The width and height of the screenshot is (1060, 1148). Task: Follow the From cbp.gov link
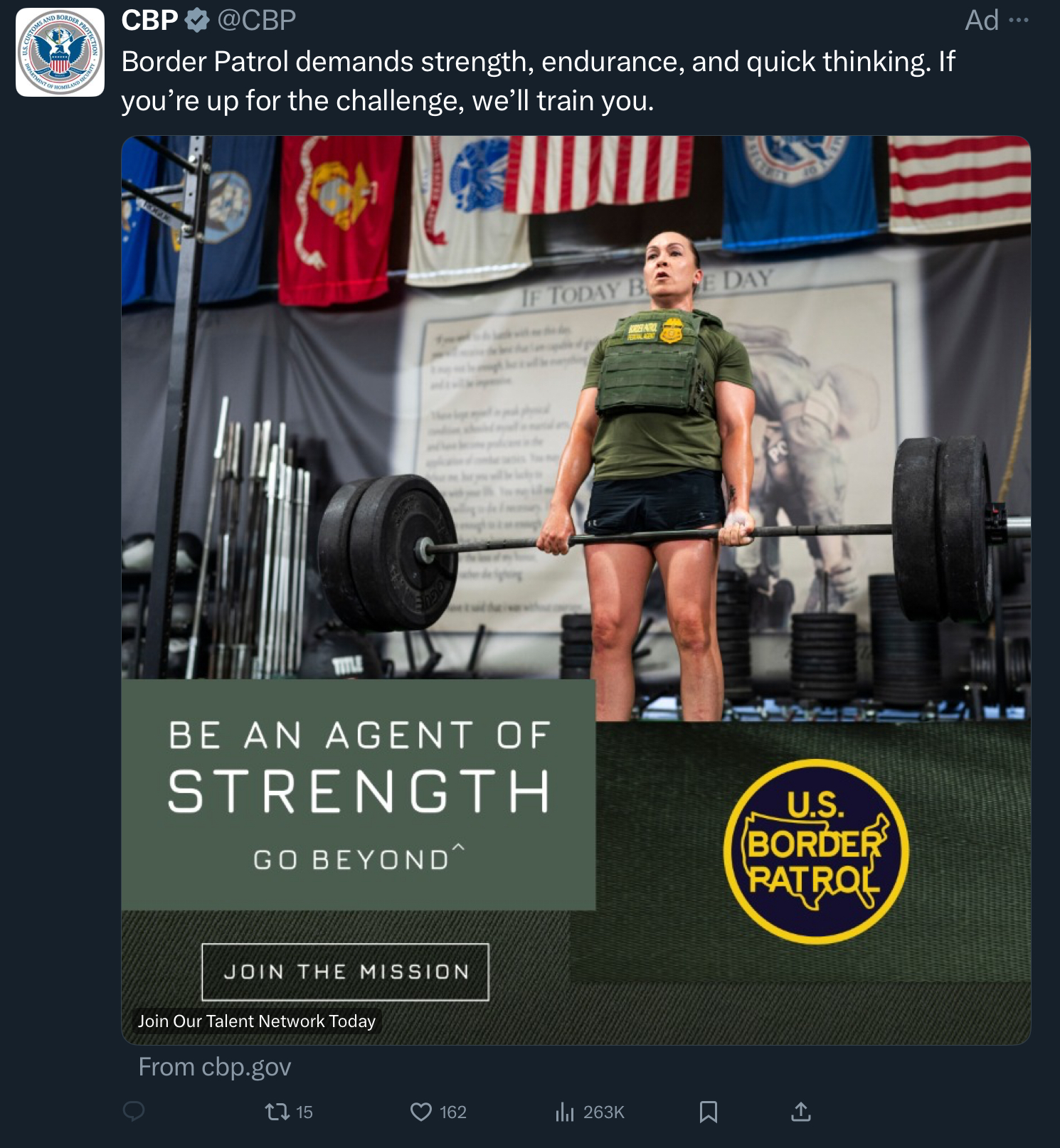[215, 1066]
